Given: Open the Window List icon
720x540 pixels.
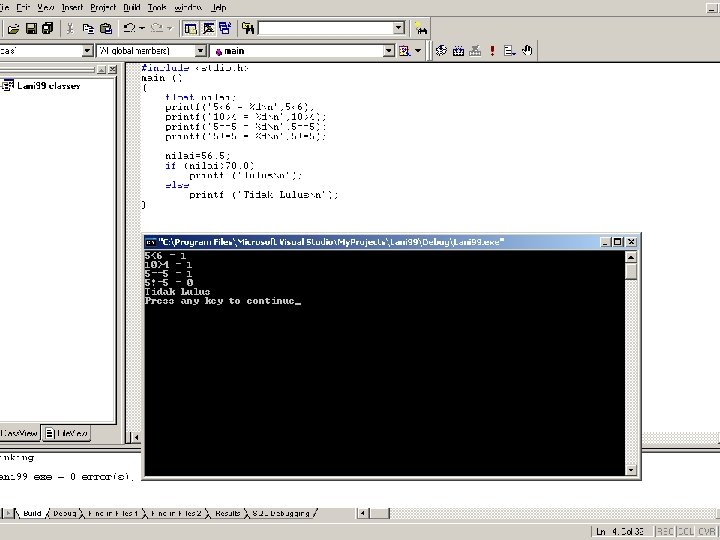Looking at the screenshot, I should [x=225, y=28].
